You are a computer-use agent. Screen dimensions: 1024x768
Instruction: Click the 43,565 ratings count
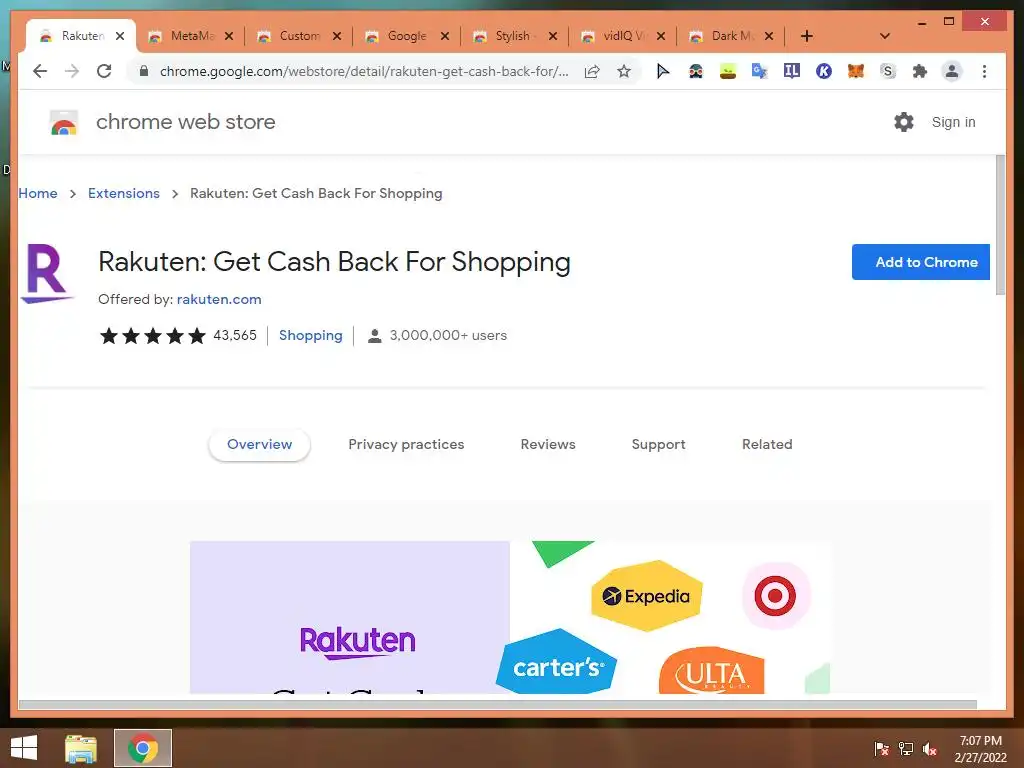pos(235,335)
